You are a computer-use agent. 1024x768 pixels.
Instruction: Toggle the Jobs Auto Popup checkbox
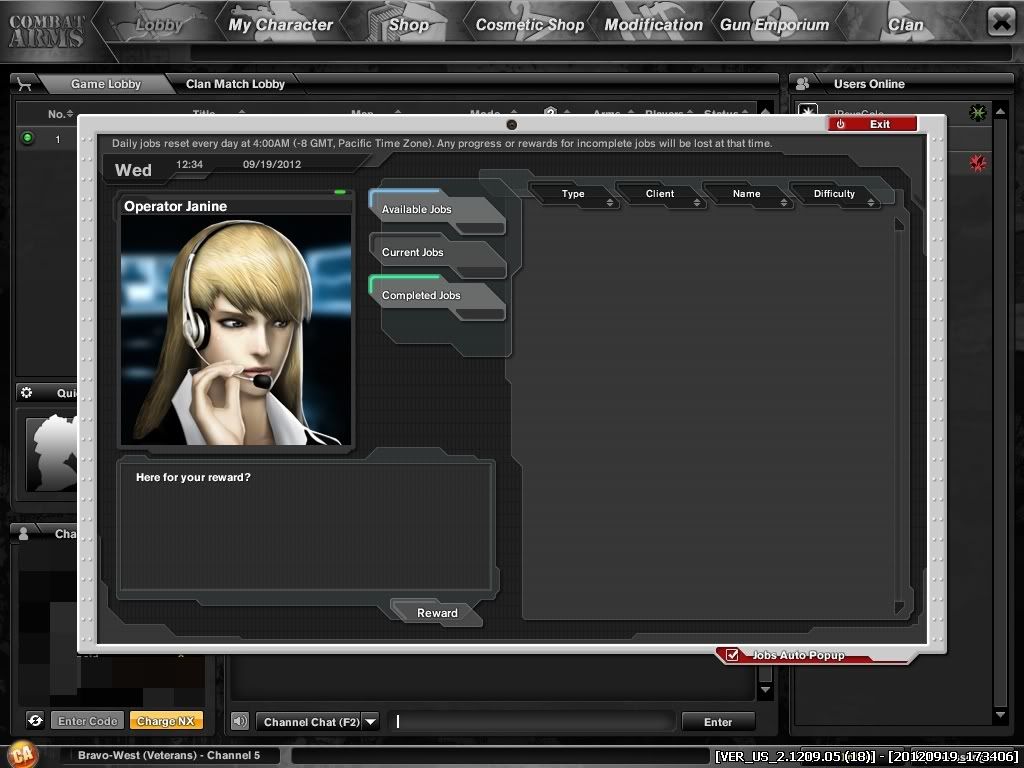point(732,655)
